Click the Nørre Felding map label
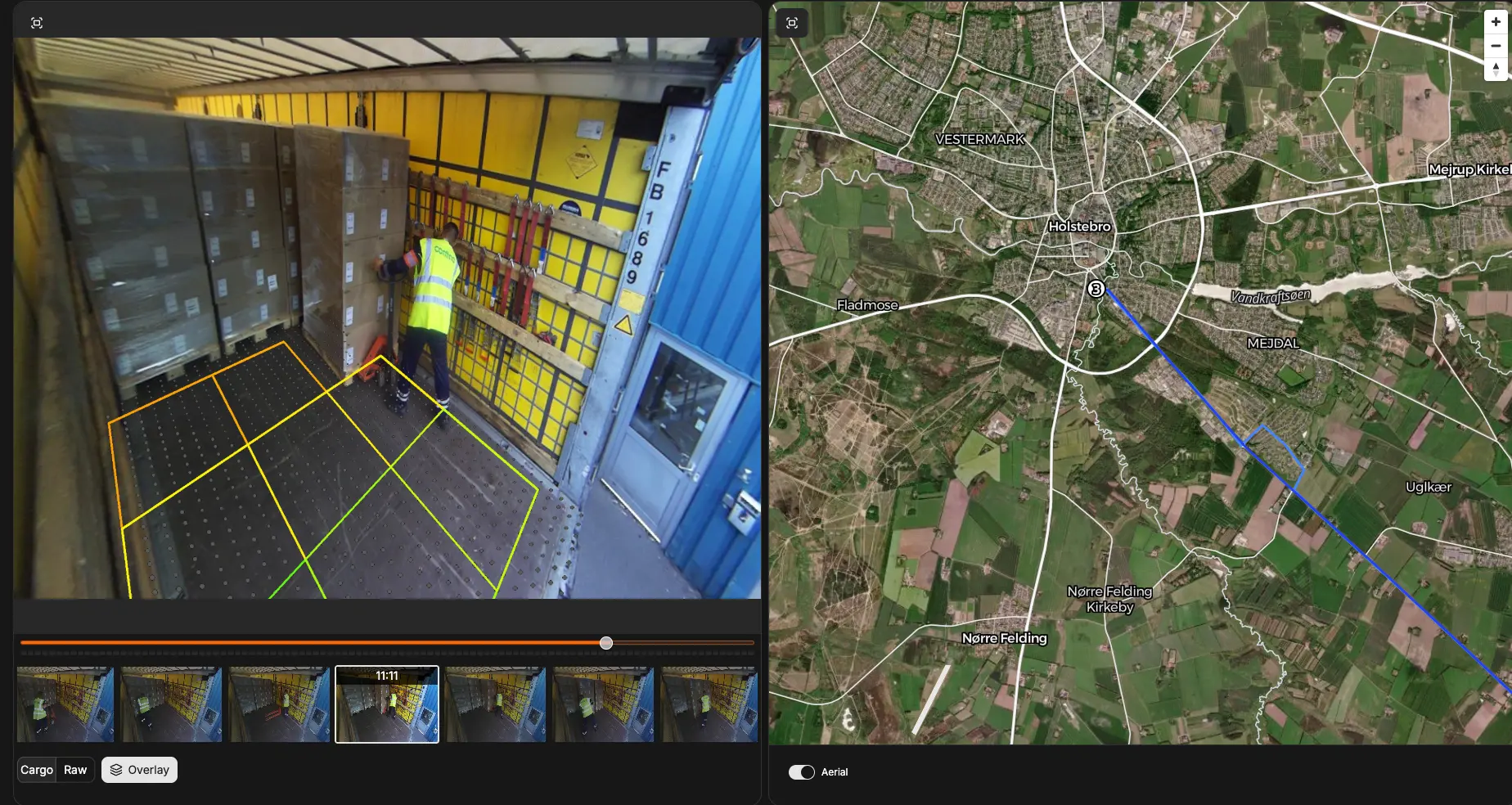Screen dimensions: 1512x805 pyautogui.click(x=1004, y=638)
